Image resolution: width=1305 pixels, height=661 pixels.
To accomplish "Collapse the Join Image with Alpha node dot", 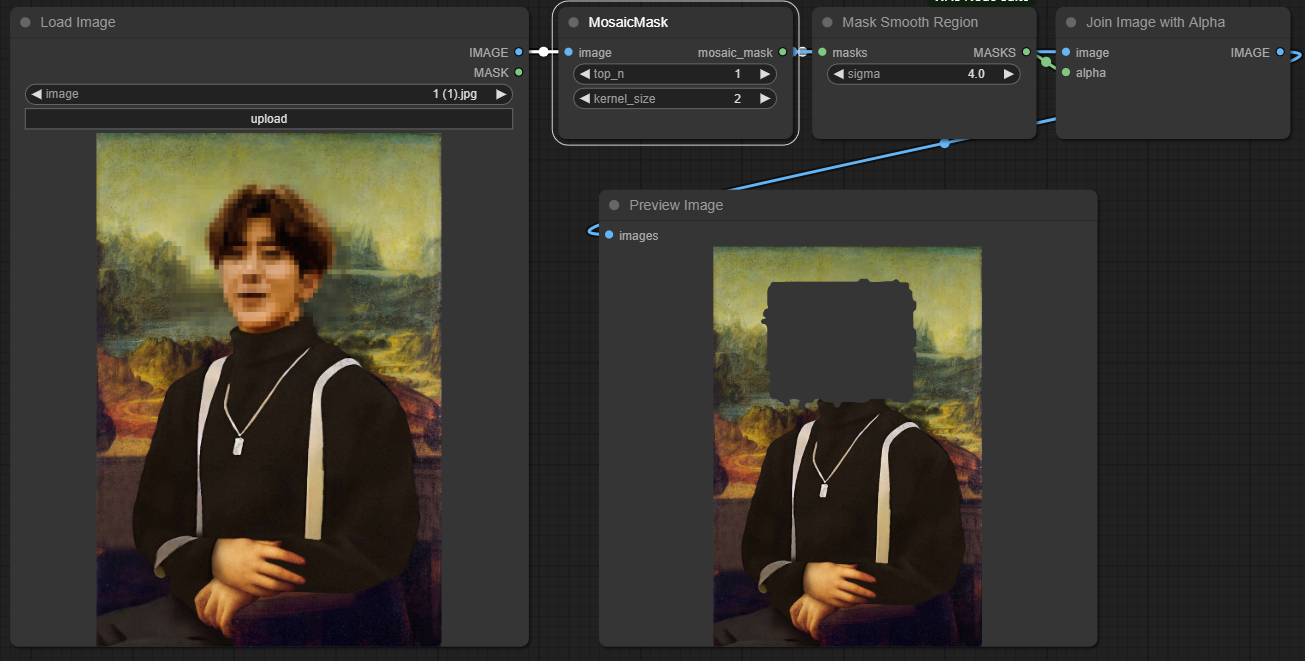I will [x=1071, y=22].
